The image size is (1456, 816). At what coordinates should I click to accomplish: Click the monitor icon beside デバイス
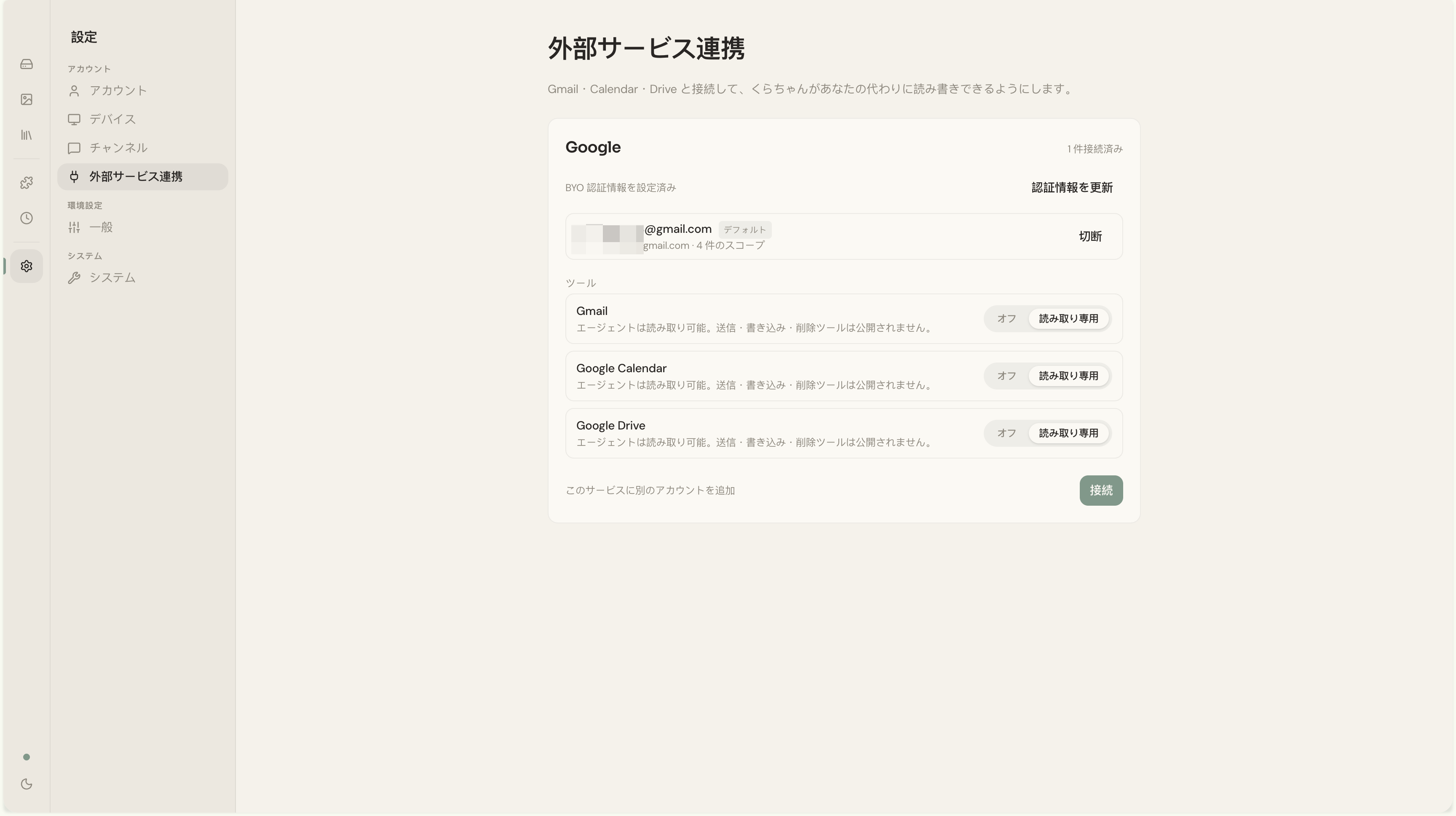(x=74, y=119)
